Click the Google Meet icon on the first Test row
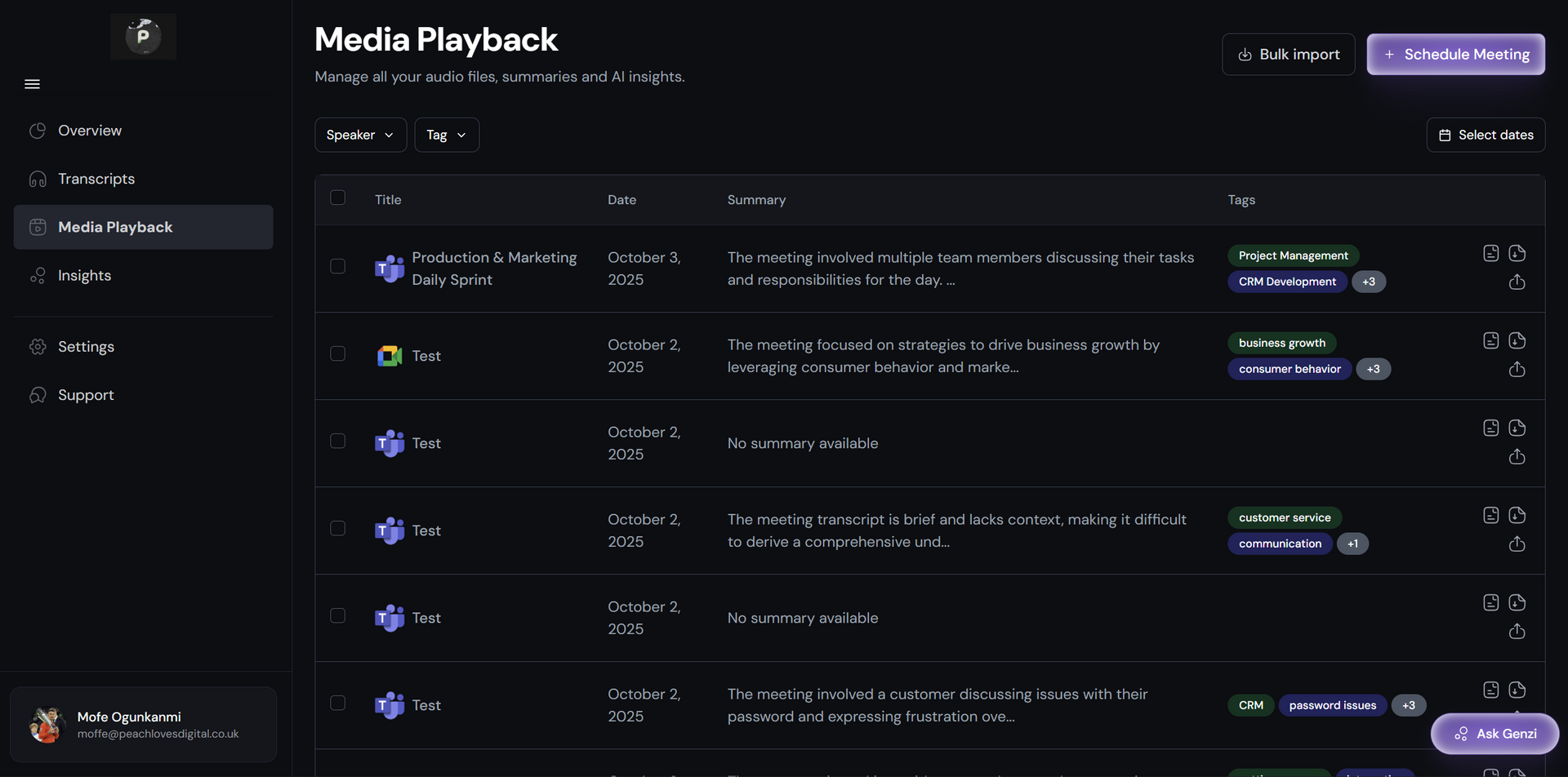The width and height of the screenshot is (1568, 777). (x=389, y=356)
